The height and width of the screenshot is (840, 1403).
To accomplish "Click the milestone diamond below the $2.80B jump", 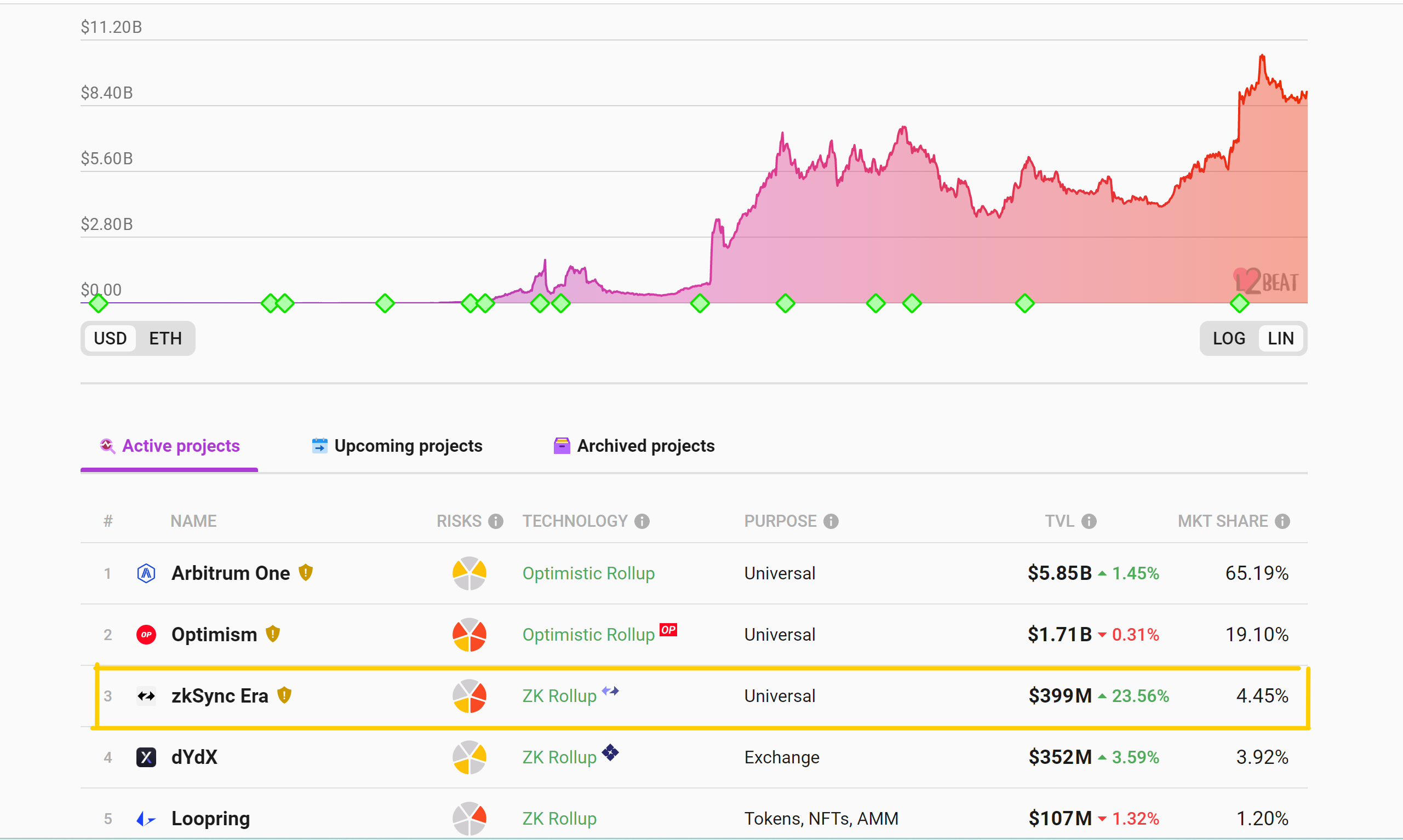I will click(700, 303).
